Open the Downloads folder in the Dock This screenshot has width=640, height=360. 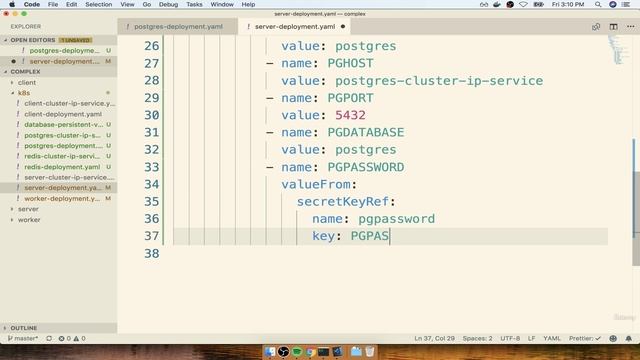point(356,351)
